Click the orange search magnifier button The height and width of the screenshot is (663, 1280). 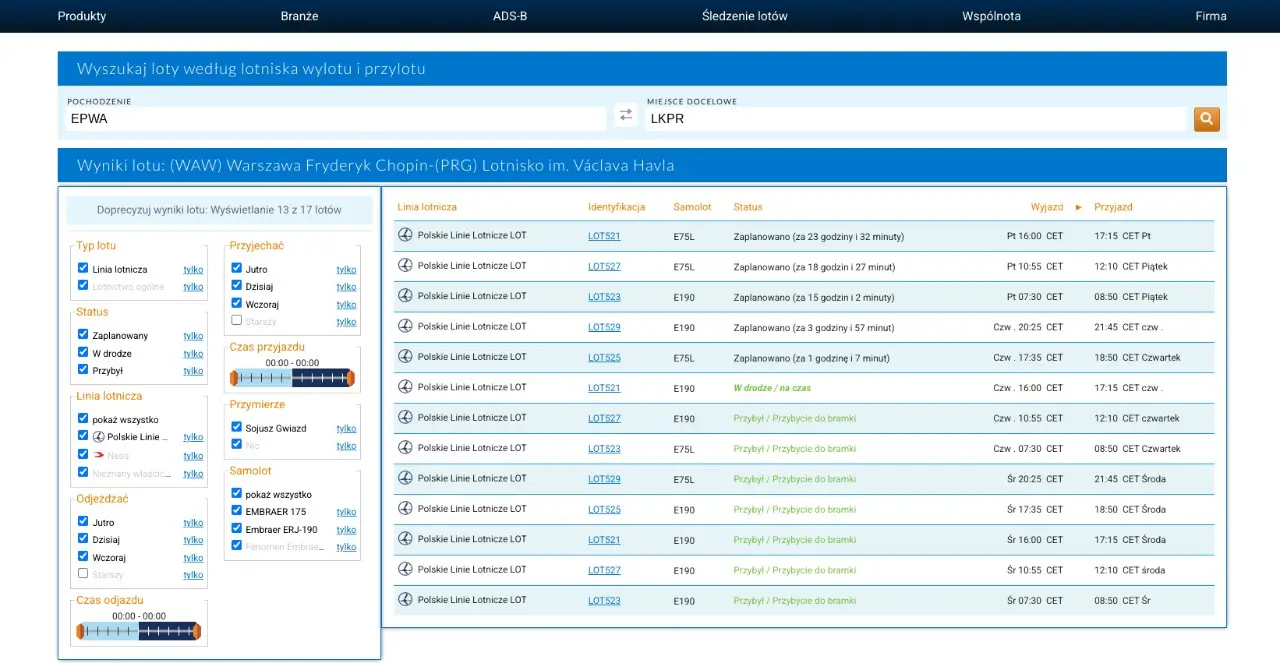click(x=1207, y=119)
